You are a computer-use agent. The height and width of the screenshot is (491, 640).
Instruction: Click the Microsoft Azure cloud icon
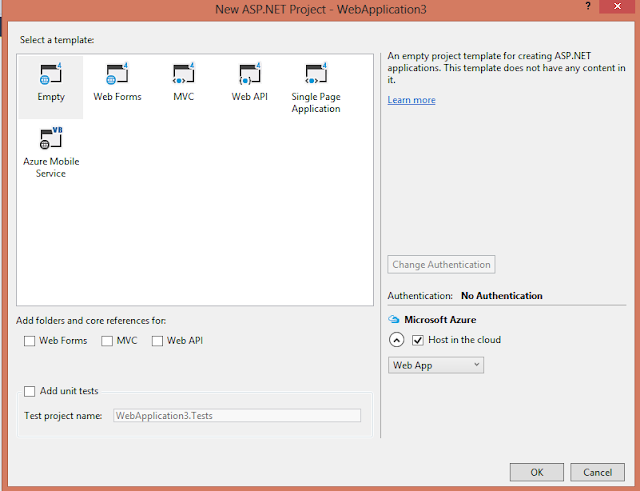click(393, 319)
